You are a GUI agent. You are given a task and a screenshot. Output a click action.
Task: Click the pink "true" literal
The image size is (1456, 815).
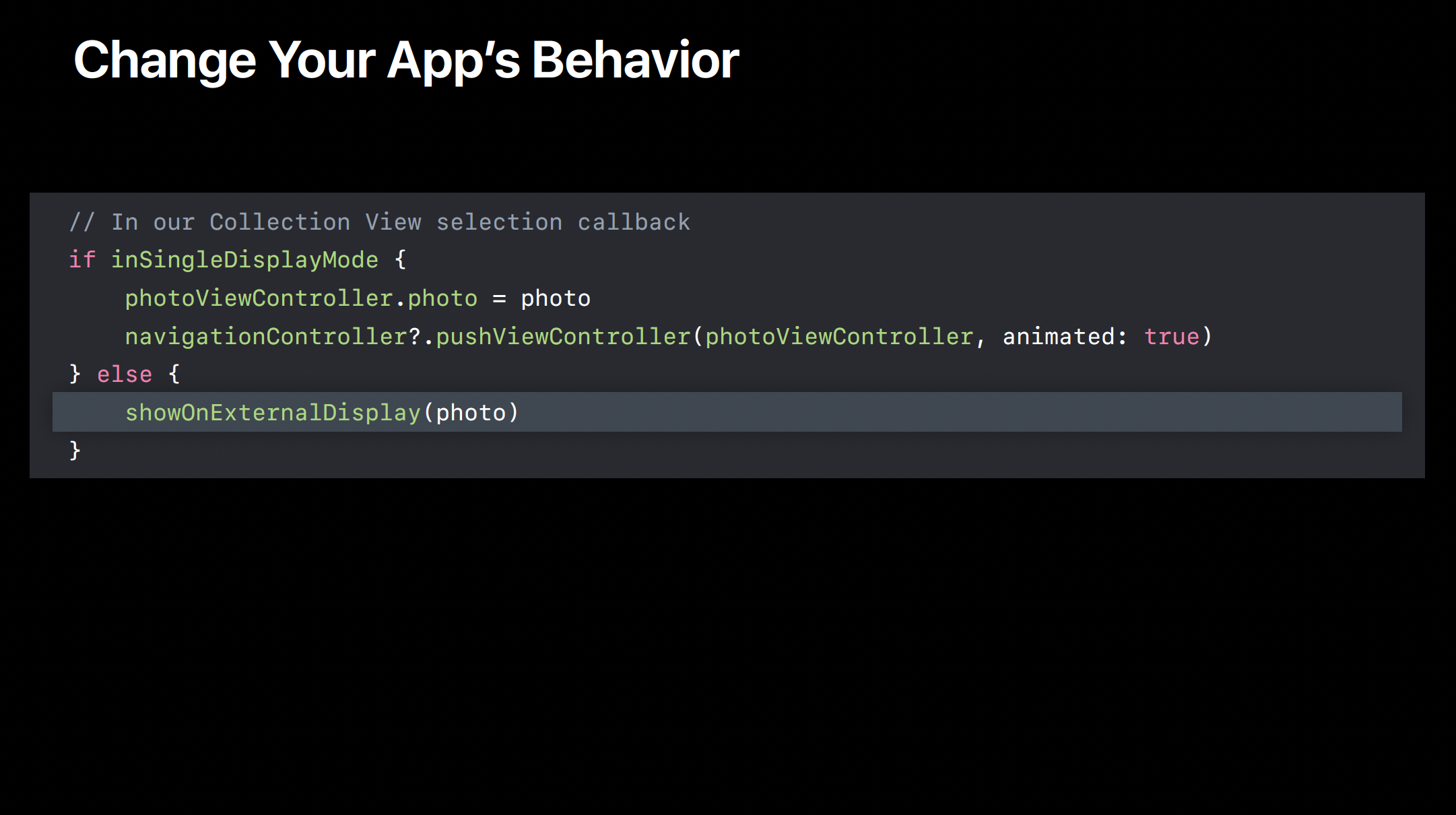click(1171, 337)
